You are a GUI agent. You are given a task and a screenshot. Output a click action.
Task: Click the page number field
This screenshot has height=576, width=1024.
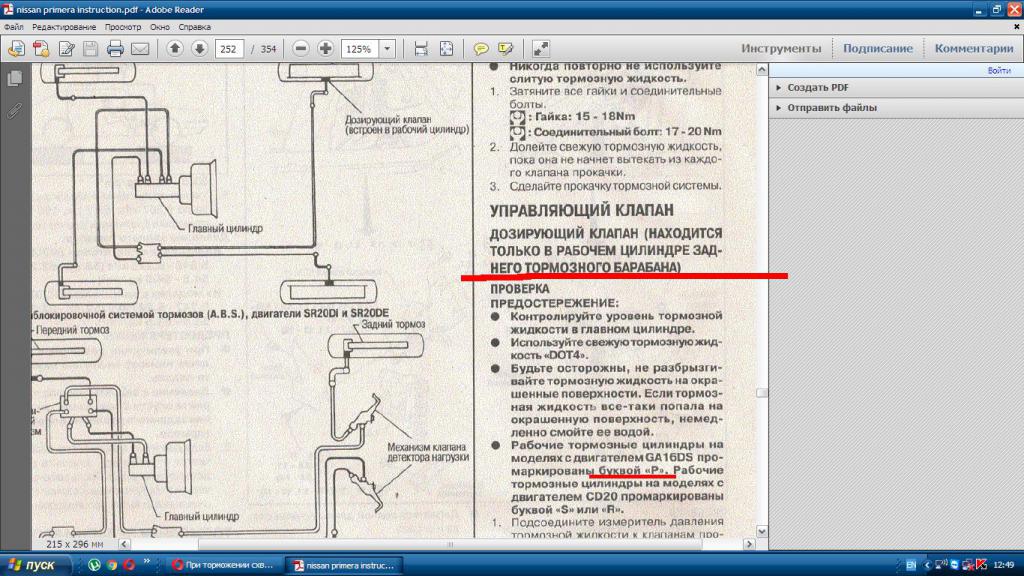(x=229, y=49)
